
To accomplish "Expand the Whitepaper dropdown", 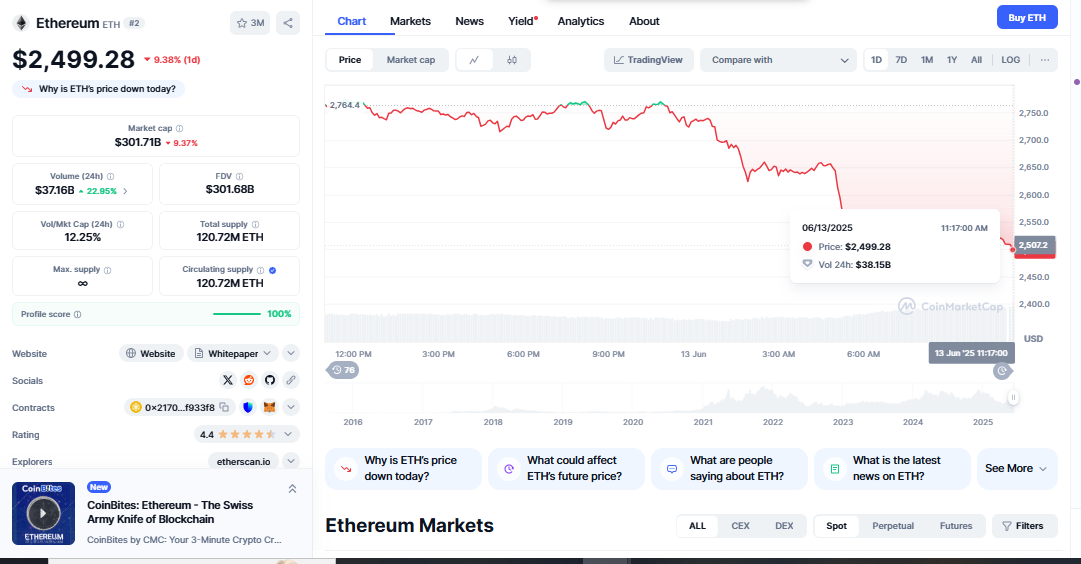I will [233, 354].
